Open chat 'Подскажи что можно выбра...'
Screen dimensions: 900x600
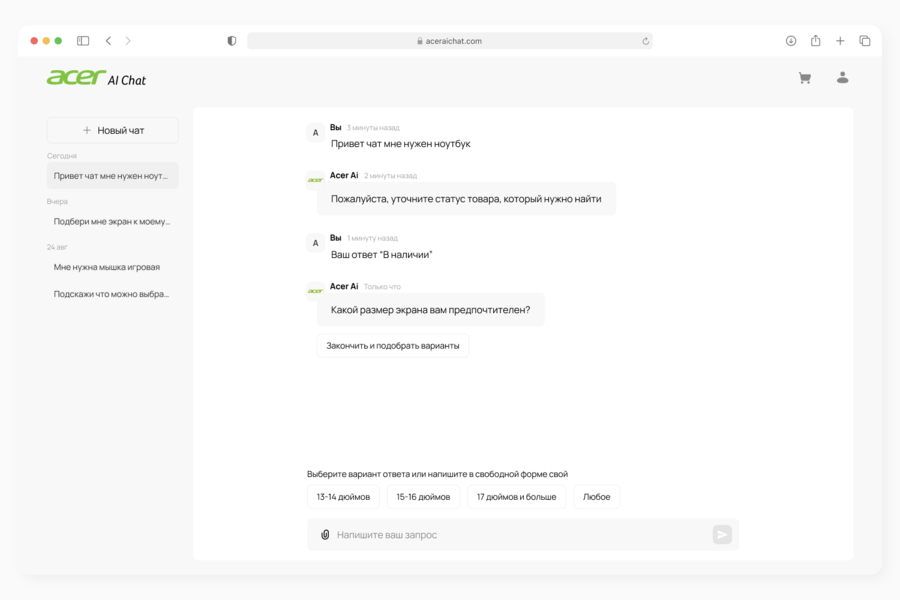[112, 294]
